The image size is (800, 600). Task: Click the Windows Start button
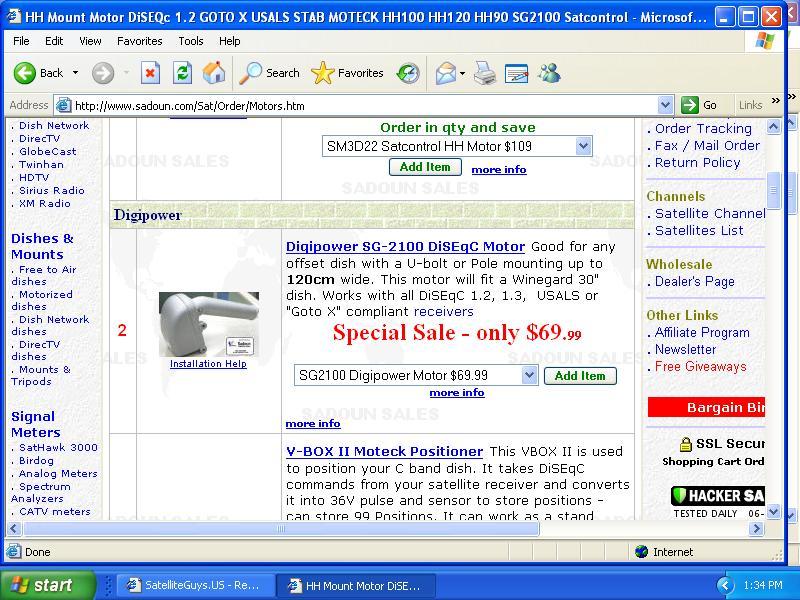click(x=48, y=585)
